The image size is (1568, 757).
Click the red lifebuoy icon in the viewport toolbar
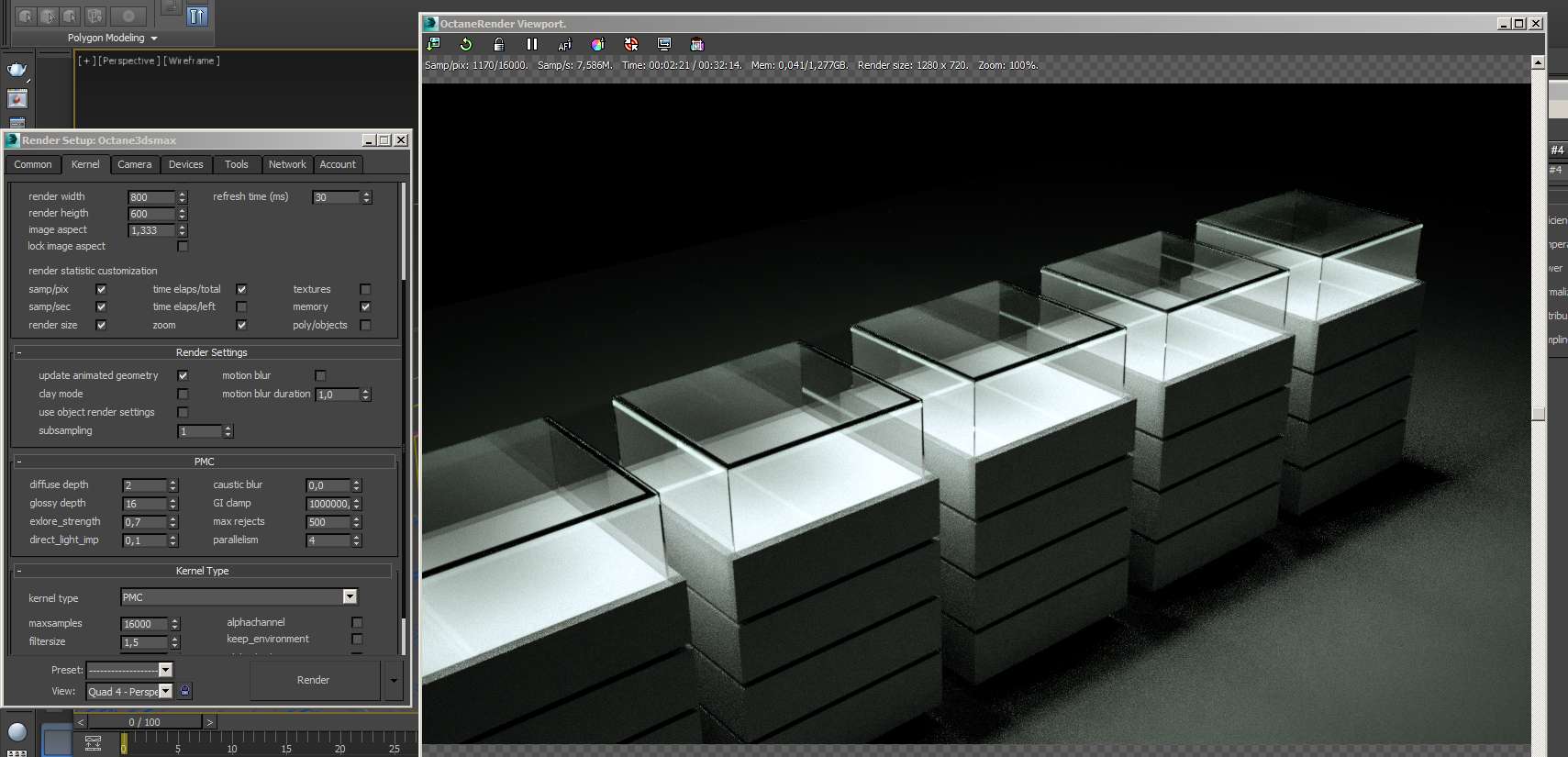pyautogui.click(x=631, y=44)
